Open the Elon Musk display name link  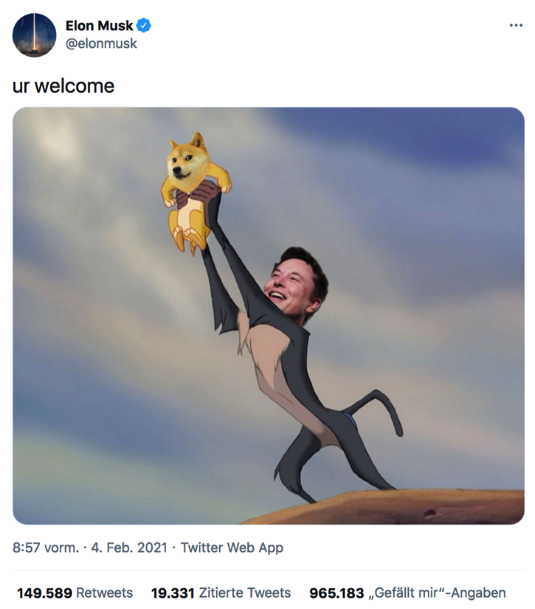coord(99,26)
